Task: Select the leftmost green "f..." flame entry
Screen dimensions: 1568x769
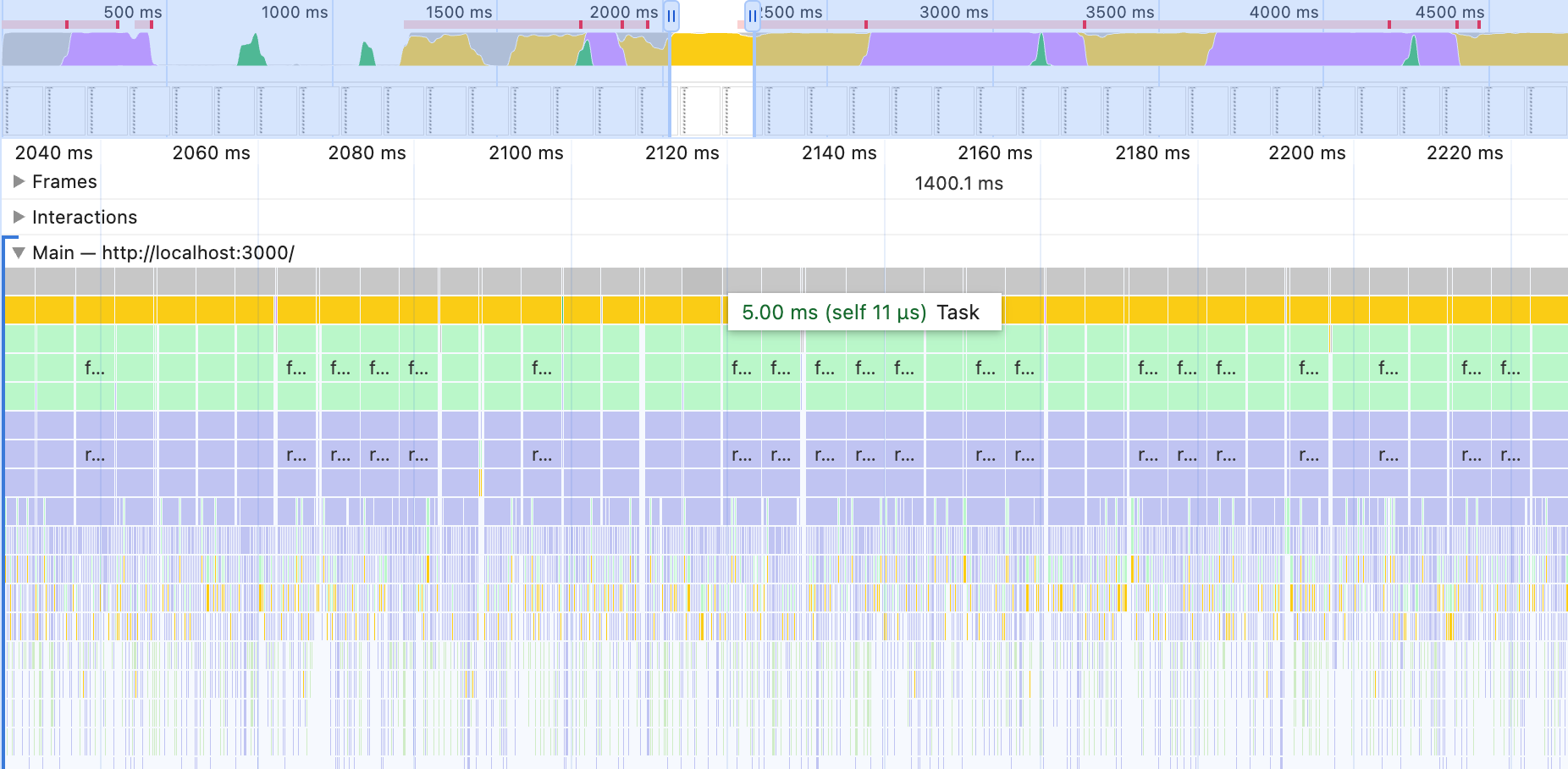Action: tap(95, 368)
